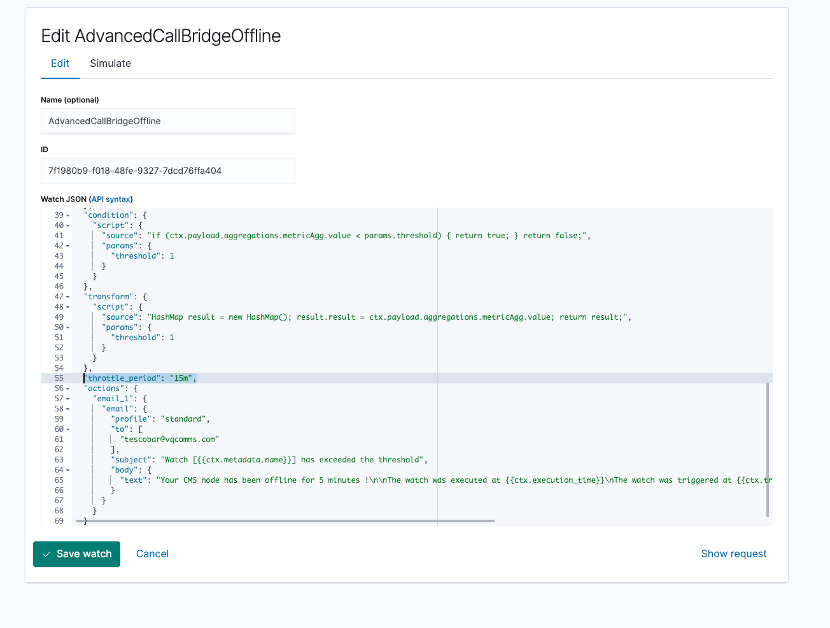This screenshot has height=628, width=830.
Task: Click the Watch JSON label
Action: (64, 200)
